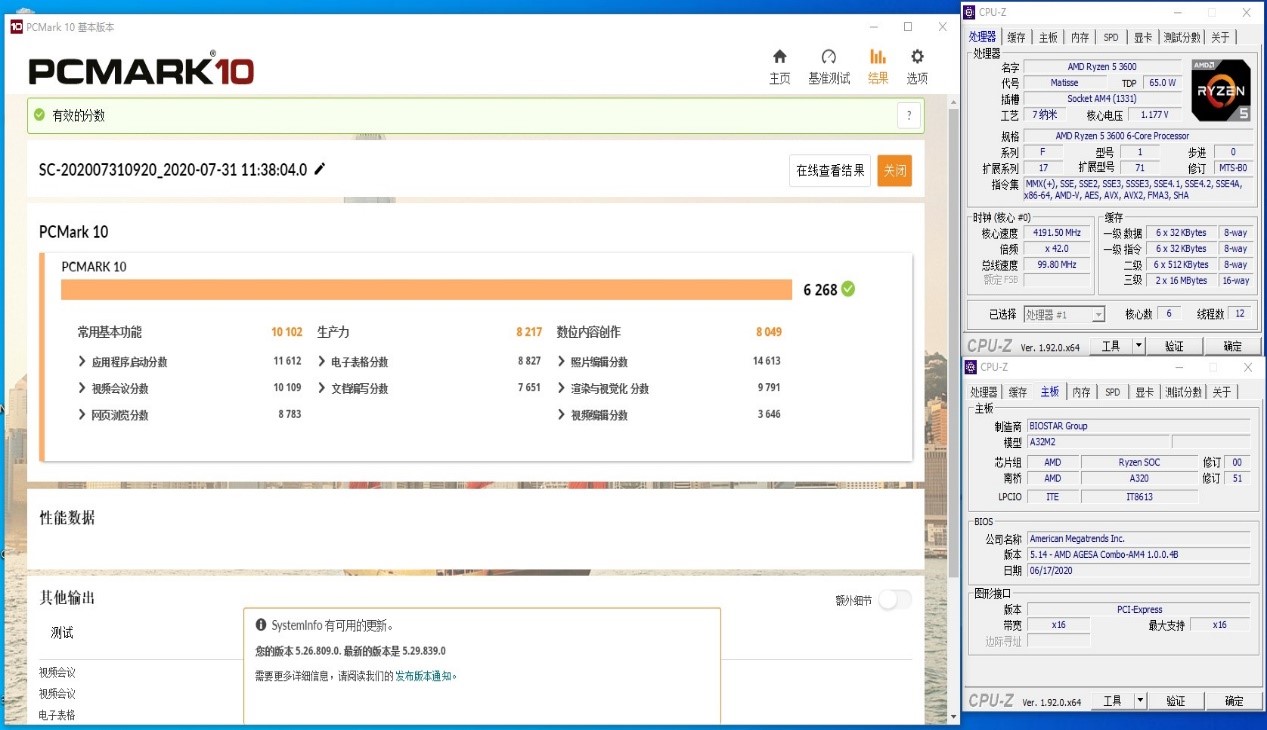1267x730 pixels.
Task: Click the info icon in SystemInfo notice
Action: point(261,626)
